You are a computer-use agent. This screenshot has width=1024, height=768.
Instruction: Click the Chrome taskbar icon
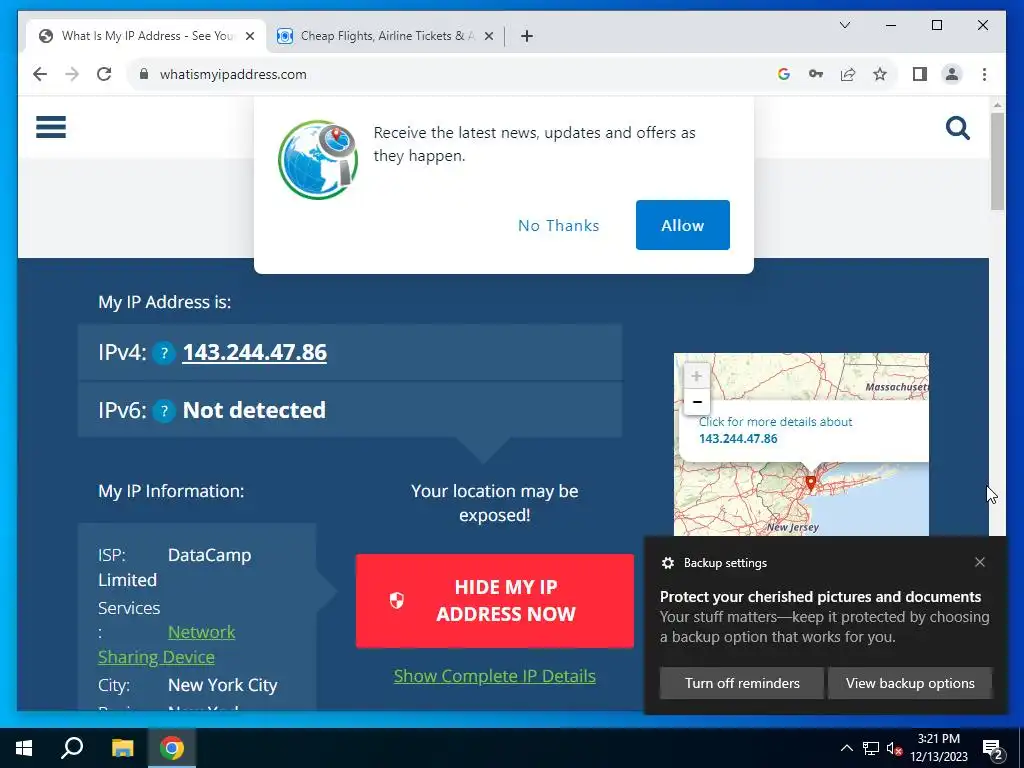coord(172,748)
